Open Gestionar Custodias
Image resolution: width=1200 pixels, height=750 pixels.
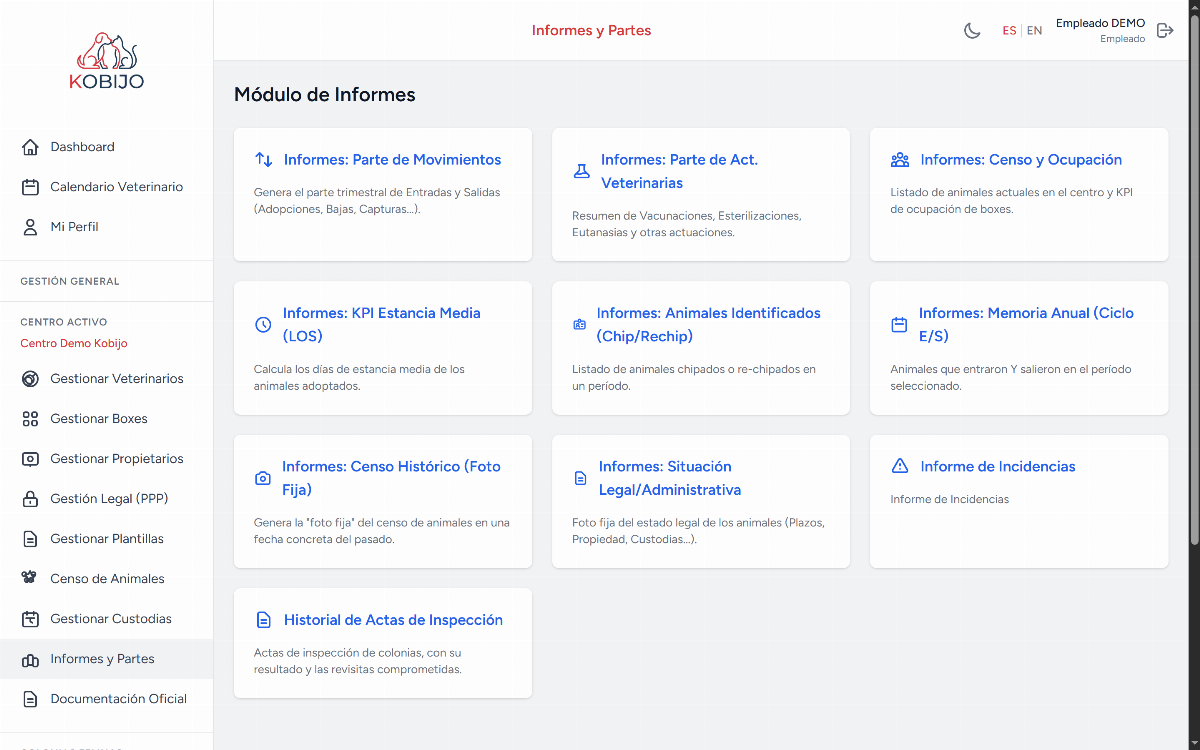pos(106,619)
